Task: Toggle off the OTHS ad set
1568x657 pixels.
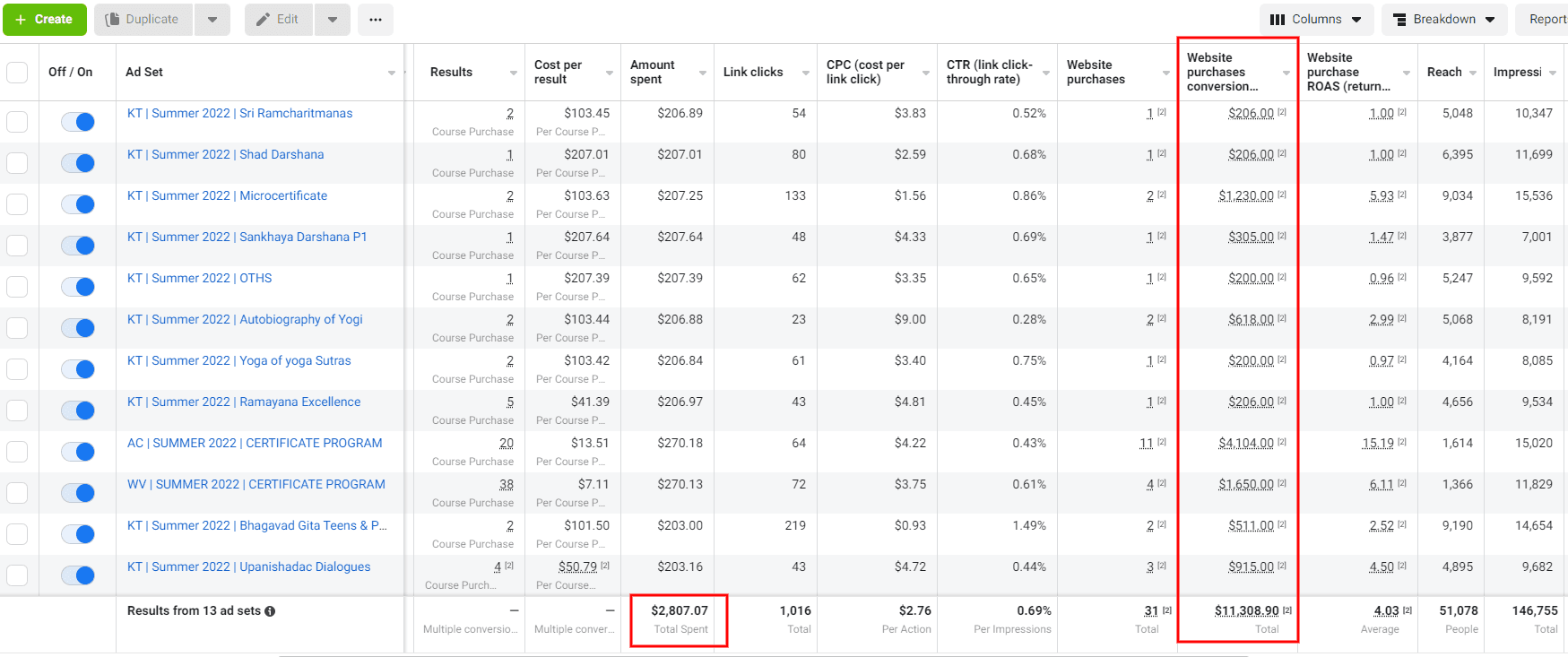Action: click(78, 286)
